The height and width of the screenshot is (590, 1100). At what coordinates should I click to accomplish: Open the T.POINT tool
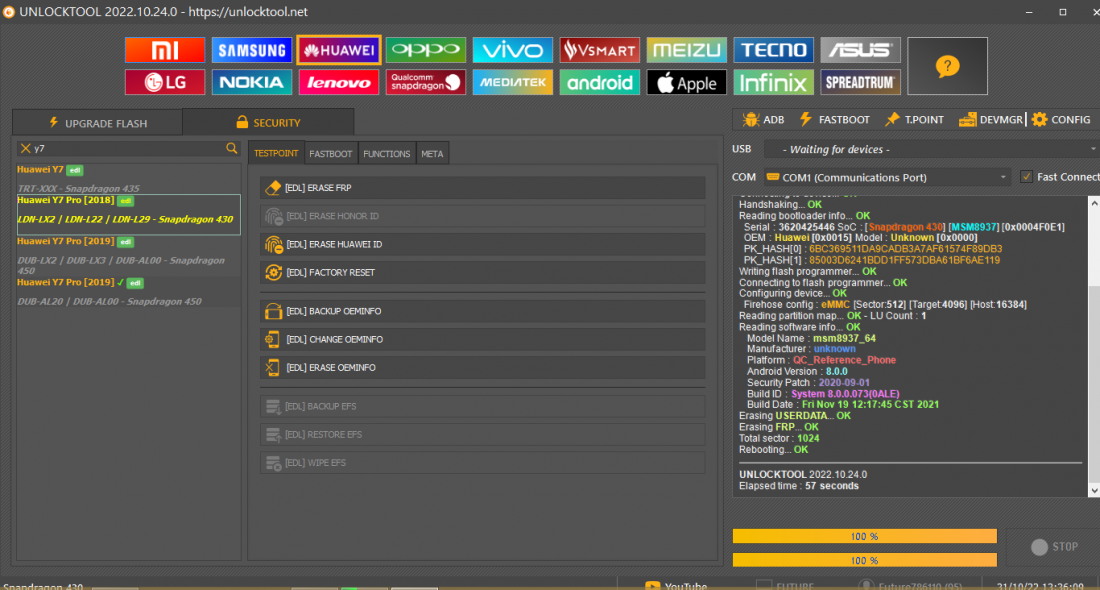(x=914, y=119)
